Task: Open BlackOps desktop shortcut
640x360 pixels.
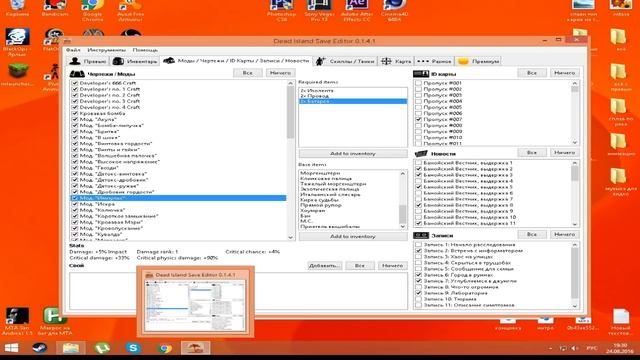Action: 17,42
